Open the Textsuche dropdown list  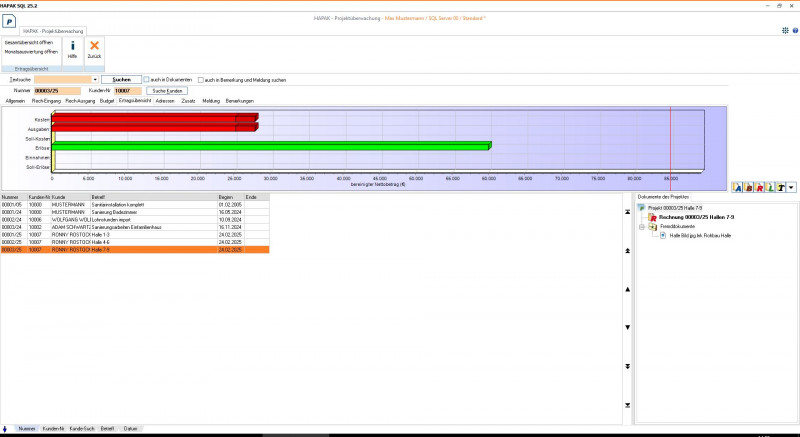tap(95, 79)
